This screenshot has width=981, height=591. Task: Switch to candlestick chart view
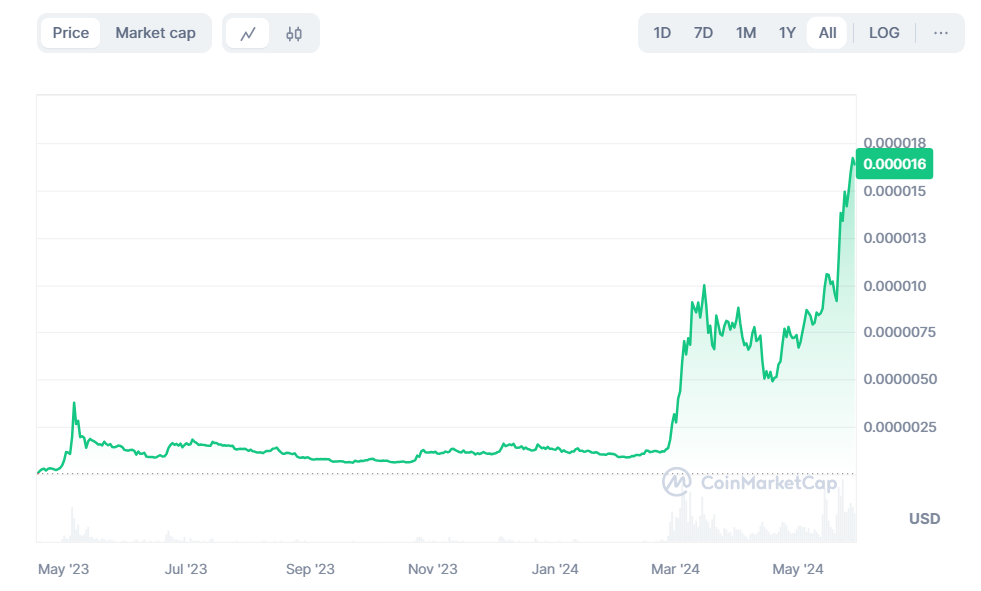[x=294, y=33]
